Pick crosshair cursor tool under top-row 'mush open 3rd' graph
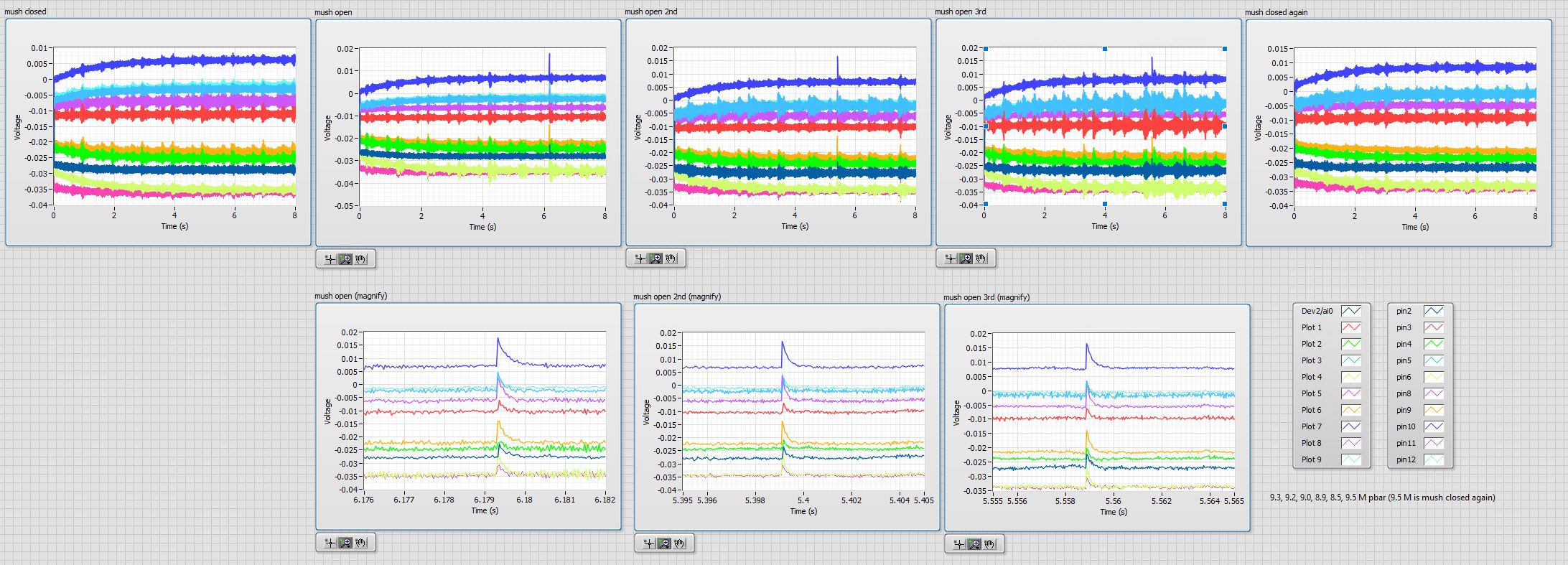Screen dimensions: 1568x565 (950, 258)
